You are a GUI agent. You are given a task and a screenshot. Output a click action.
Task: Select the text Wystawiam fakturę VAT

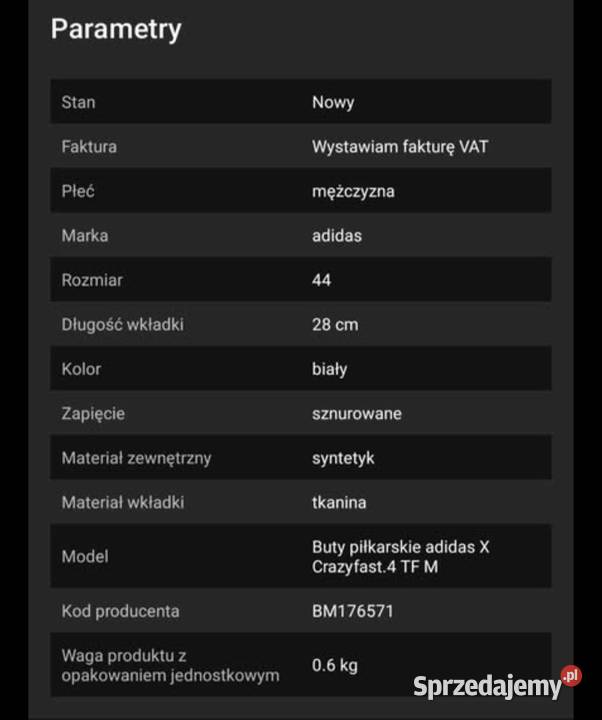pos(400,147)
